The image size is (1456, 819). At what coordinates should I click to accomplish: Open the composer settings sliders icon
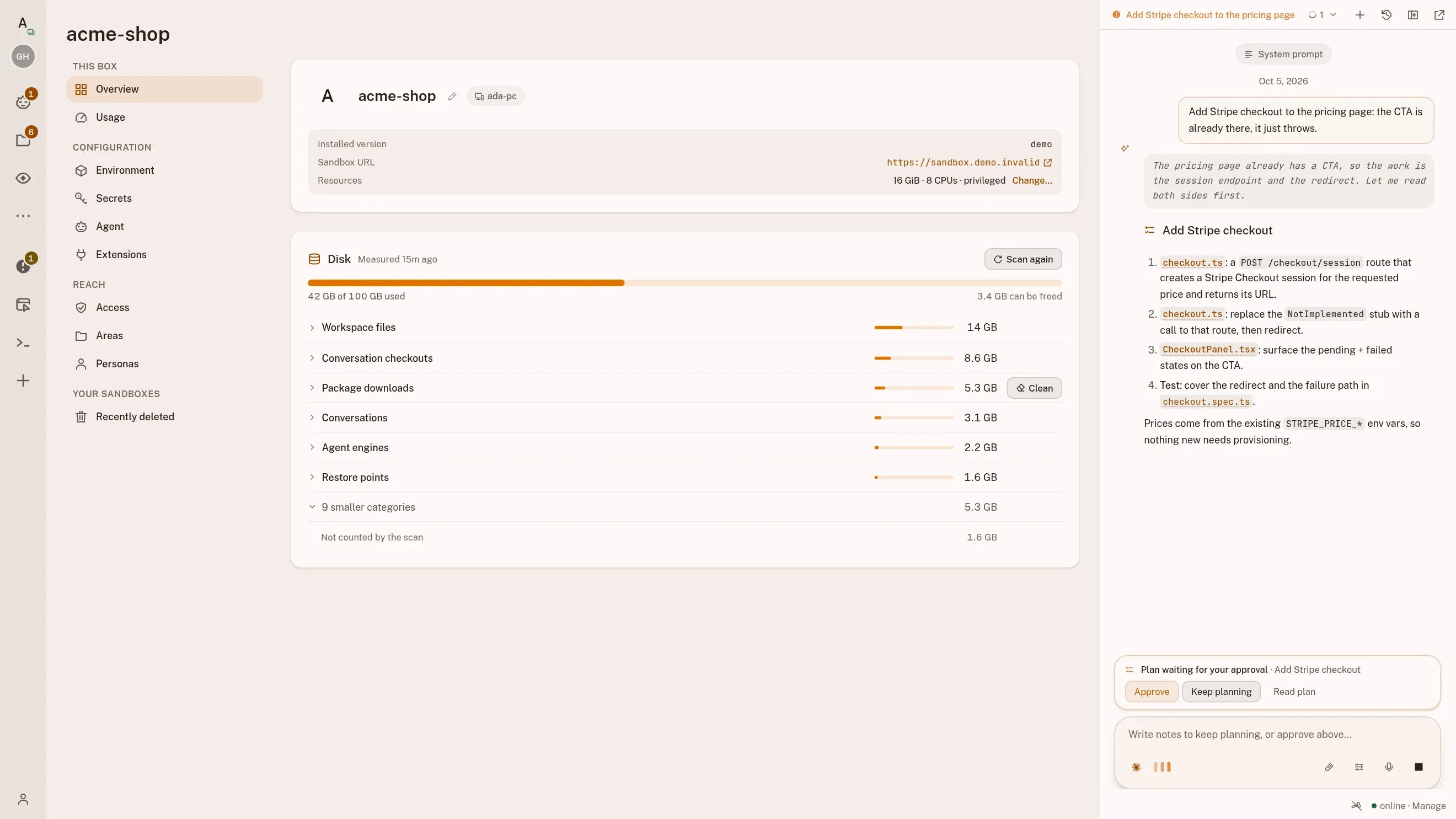(x=1359, y=767)
